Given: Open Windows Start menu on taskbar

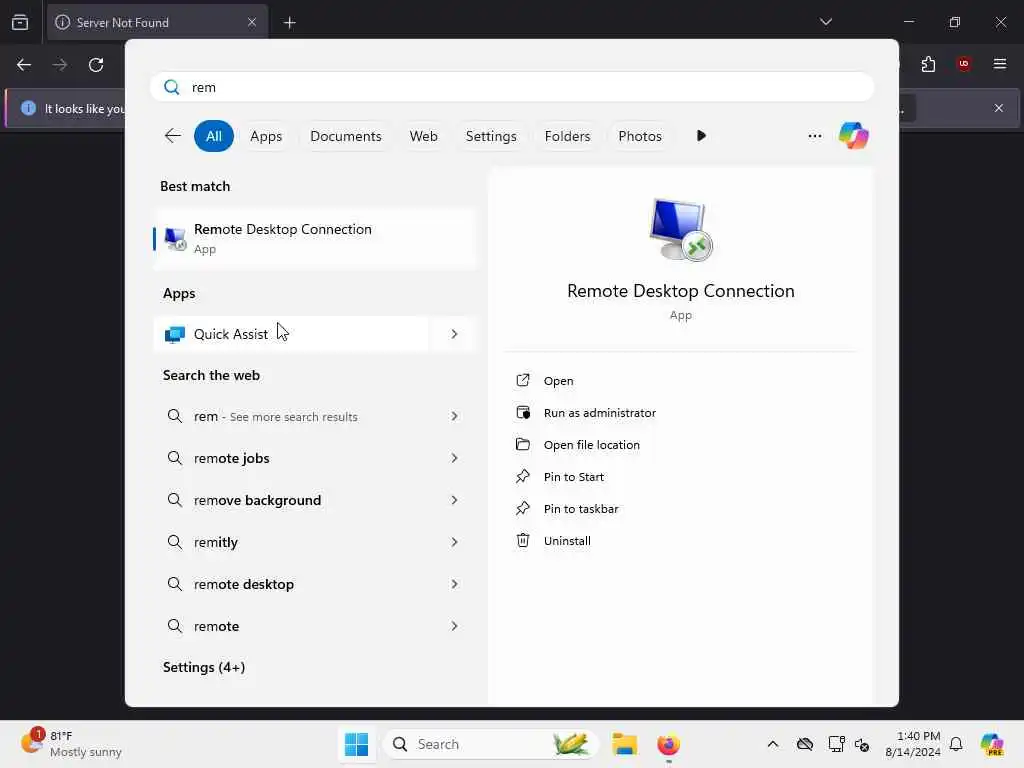Looking at the screenshot, I should pyautogui.click(x=357, y=744).
